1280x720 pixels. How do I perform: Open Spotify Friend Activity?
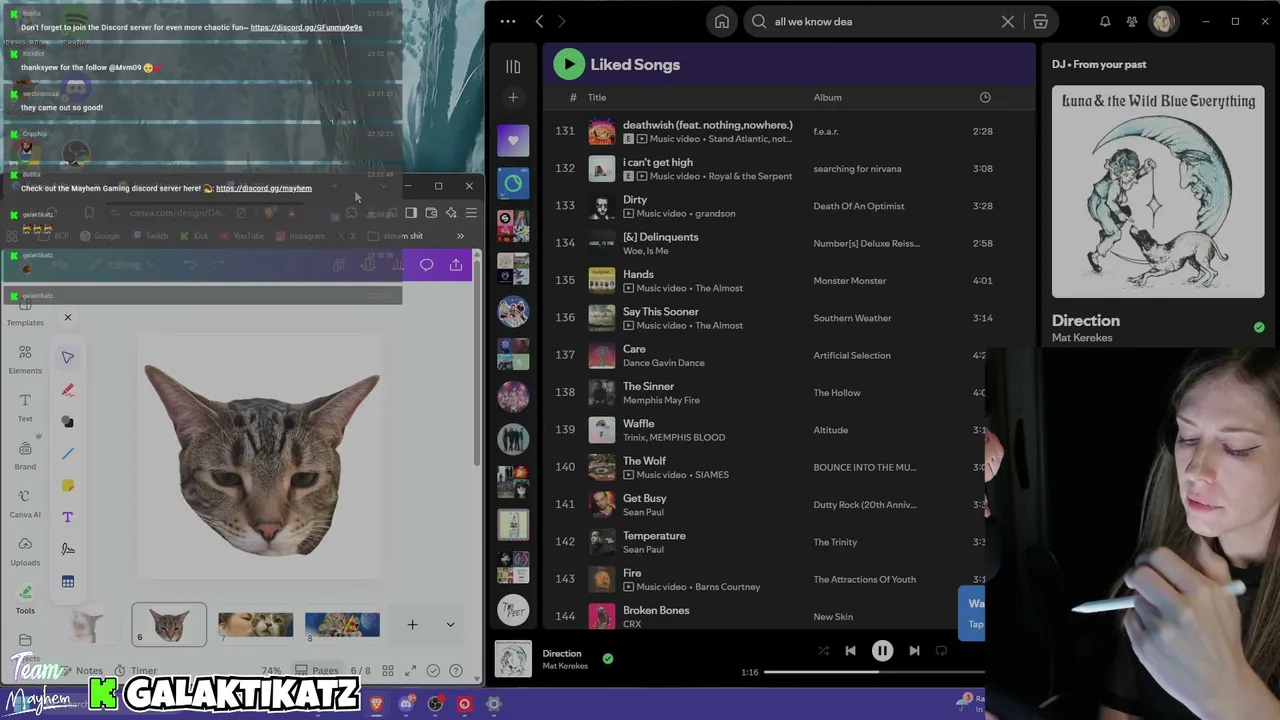coord(1132,22)
